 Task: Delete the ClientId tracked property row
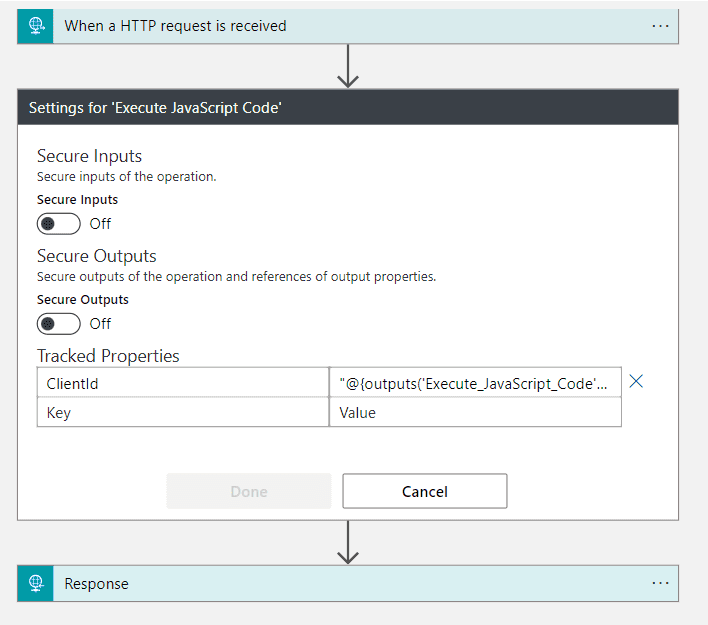point(636,382)
